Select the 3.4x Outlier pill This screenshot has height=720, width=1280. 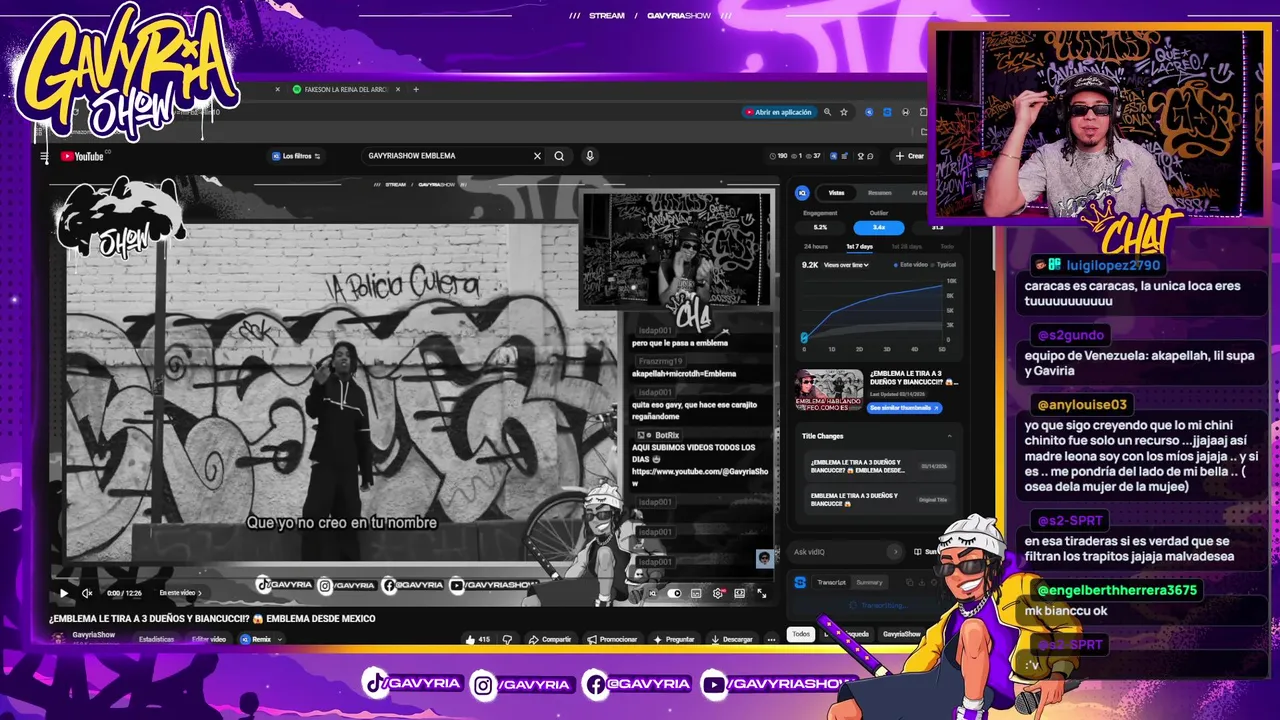[x=879, y=227]
